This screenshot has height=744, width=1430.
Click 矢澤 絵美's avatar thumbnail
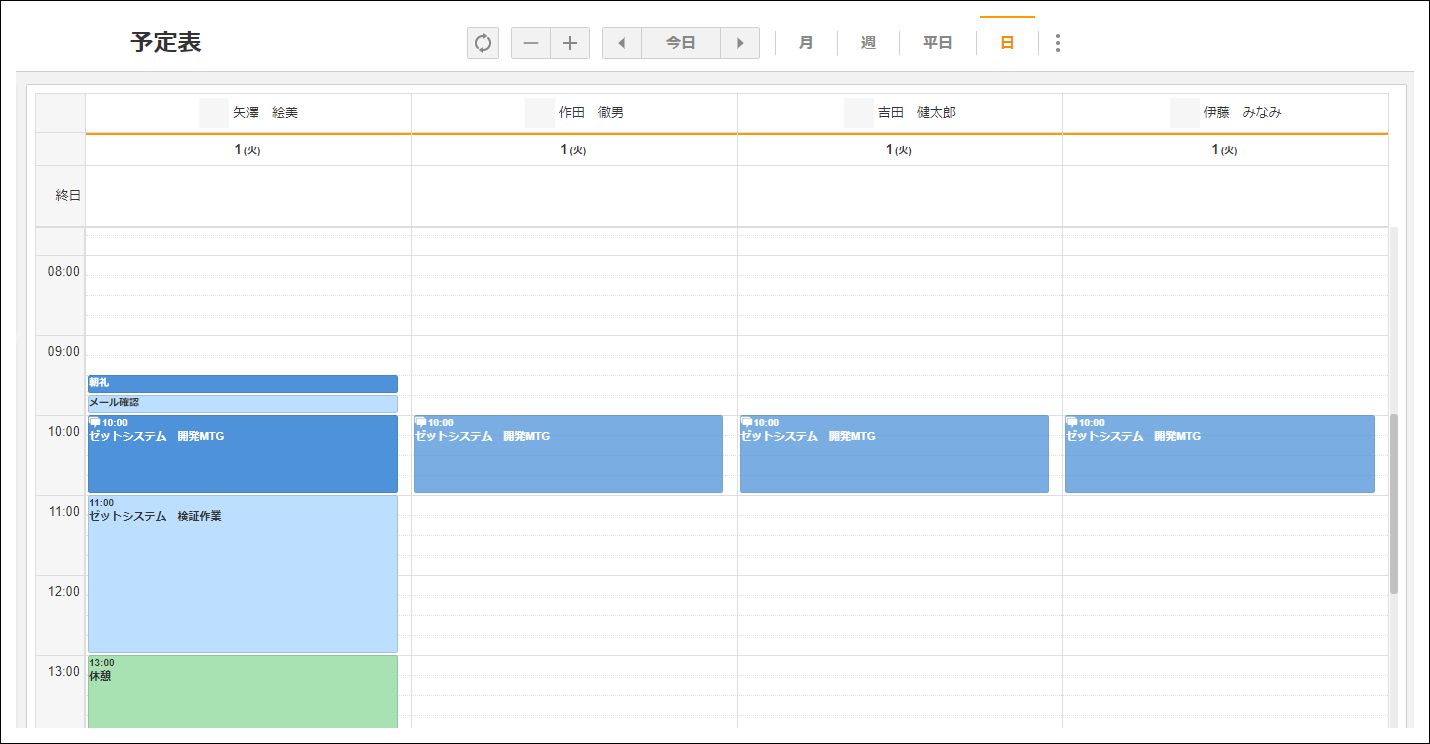point(214,113)
